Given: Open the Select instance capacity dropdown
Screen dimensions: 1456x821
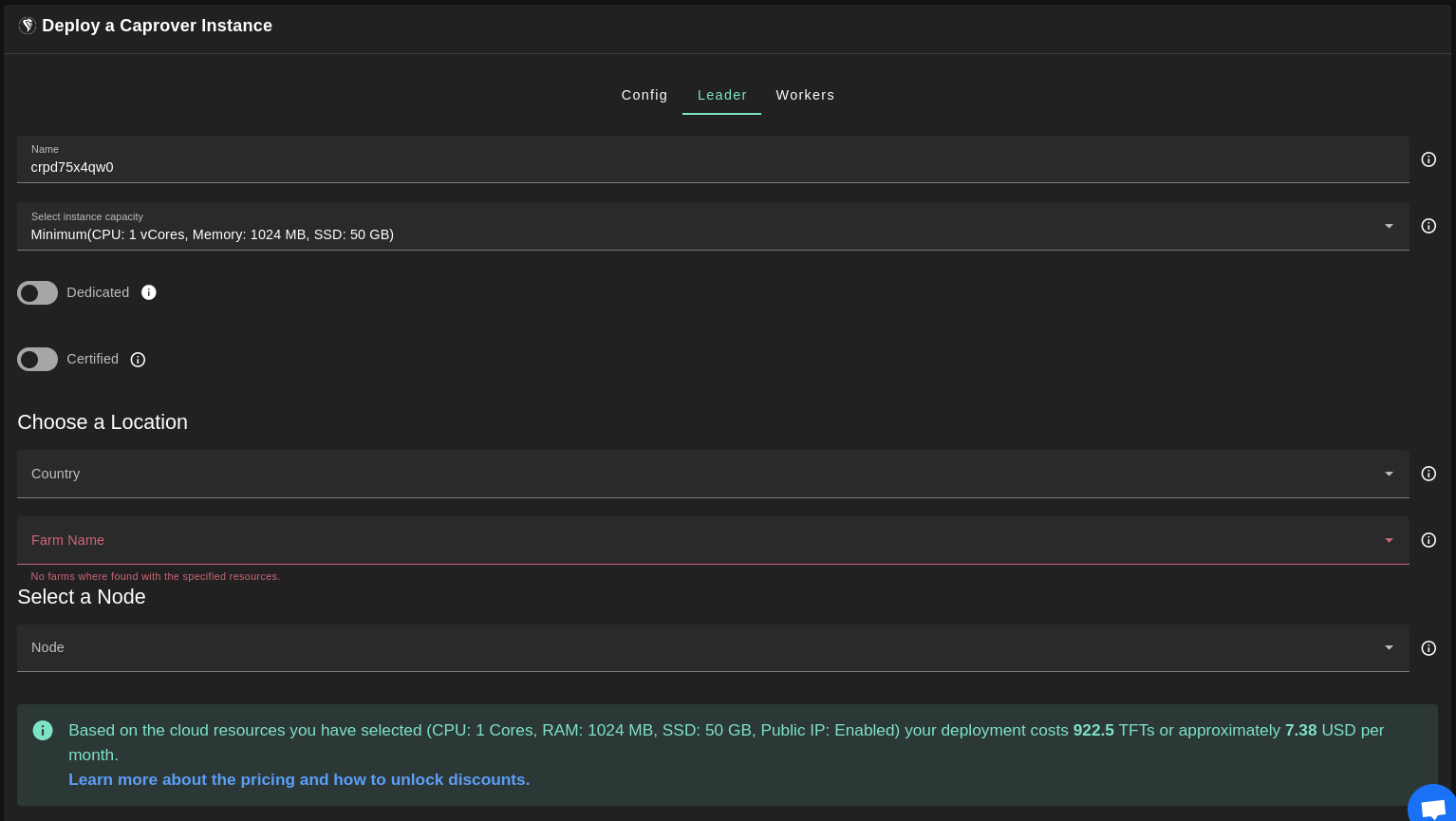Looking at the screenshot, I should tap(713, 226).
